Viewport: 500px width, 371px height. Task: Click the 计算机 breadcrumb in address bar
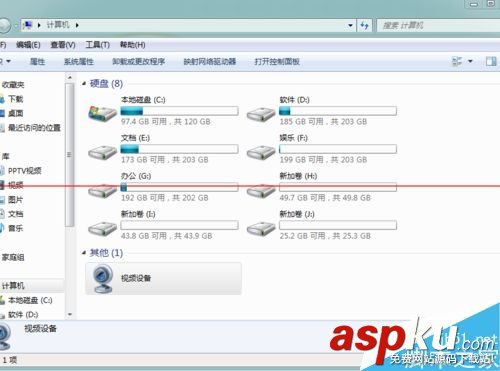tap(58, 25)
